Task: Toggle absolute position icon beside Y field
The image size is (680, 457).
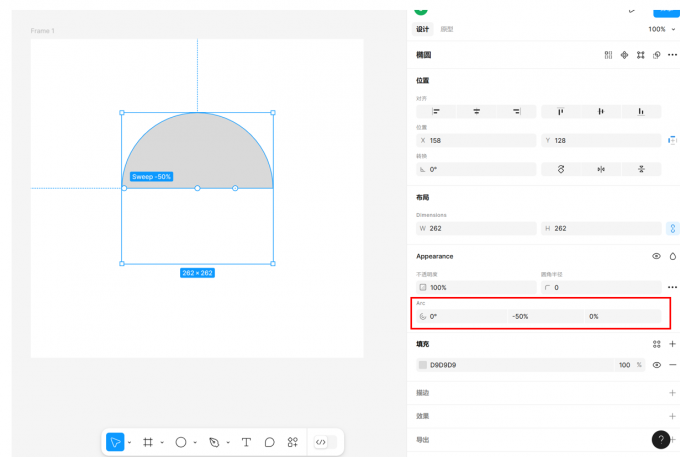Action: click(x=672, y=140)
